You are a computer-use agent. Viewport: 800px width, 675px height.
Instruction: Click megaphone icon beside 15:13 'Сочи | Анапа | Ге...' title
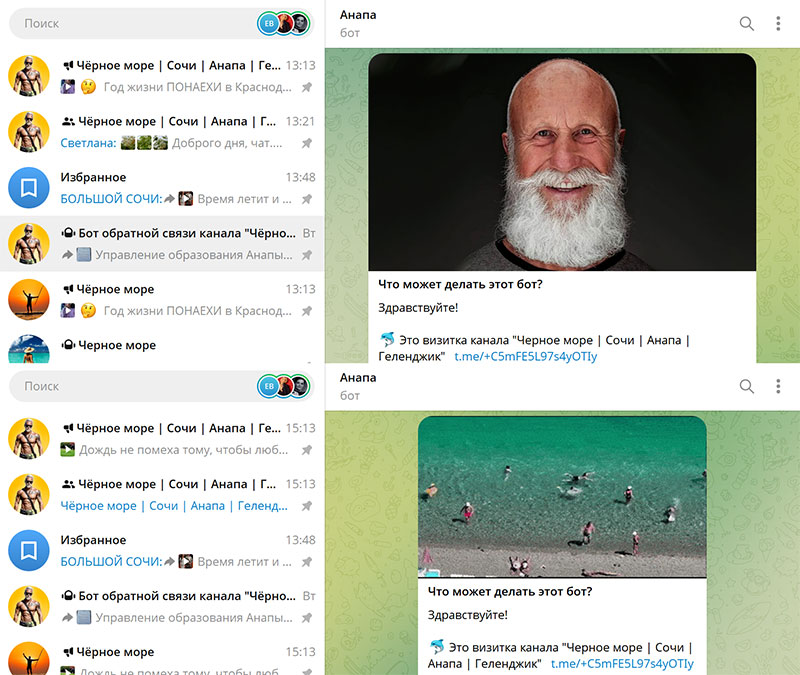pos(68,428)
